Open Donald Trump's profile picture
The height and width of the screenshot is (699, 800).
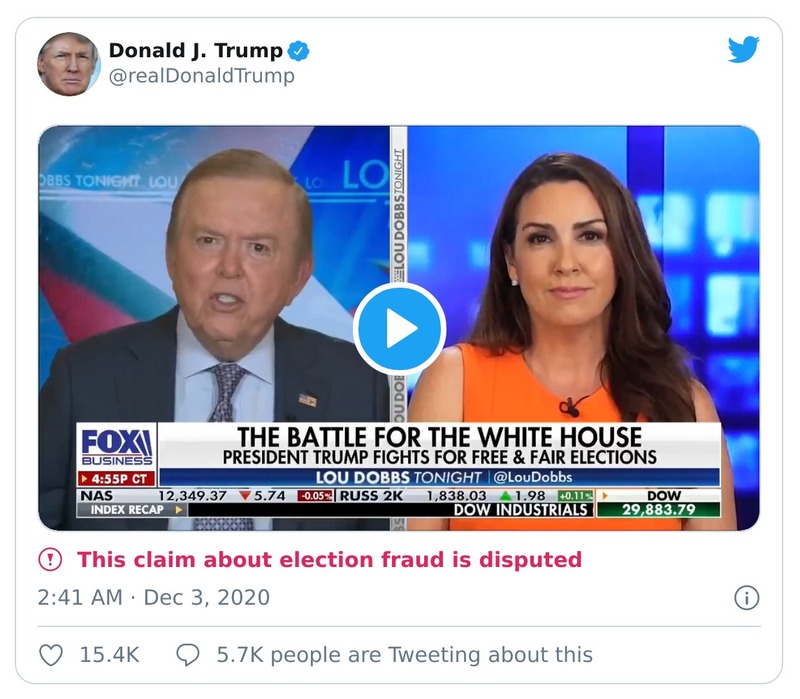tap(70, 61)
